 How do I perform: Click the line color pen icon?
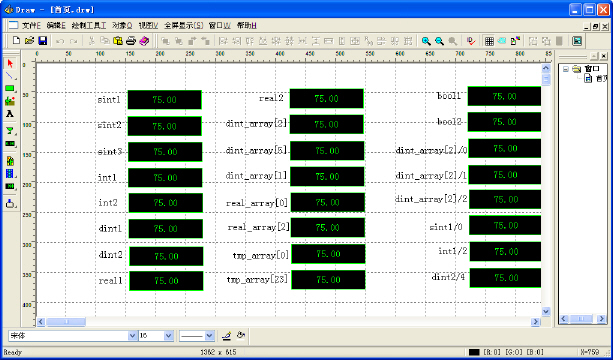click(x=226, y=335)
